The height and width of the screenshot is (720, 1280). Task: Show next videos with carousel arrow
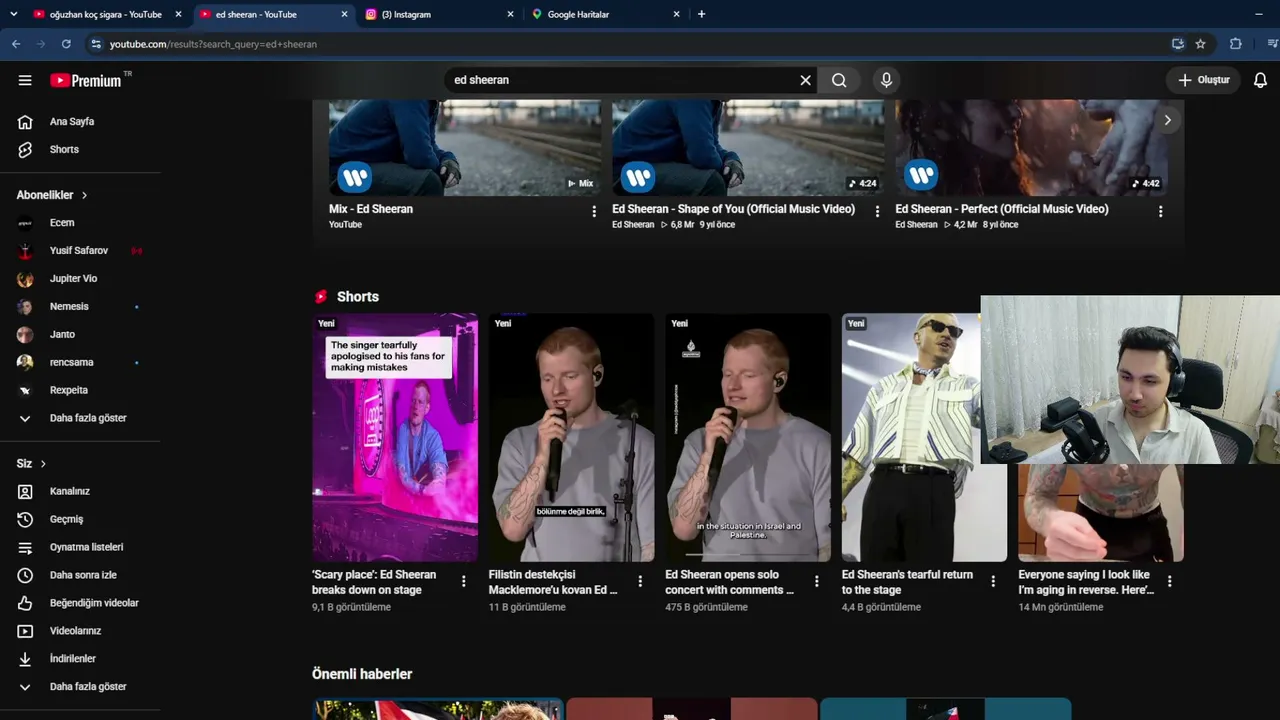(x=1167, y=120)
